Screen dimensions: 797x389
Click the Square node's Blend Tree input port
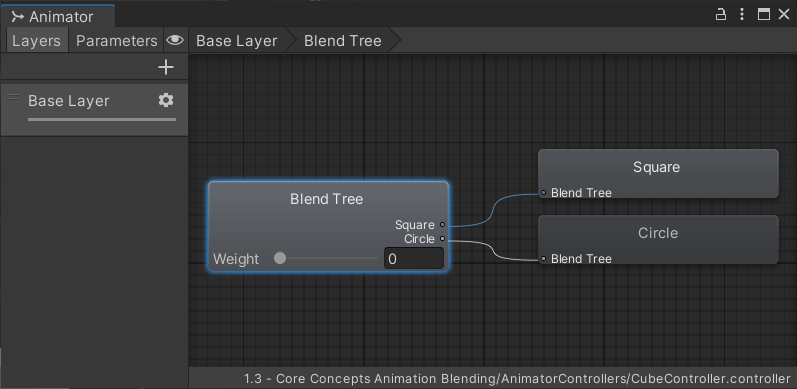[x=543, y=193]
